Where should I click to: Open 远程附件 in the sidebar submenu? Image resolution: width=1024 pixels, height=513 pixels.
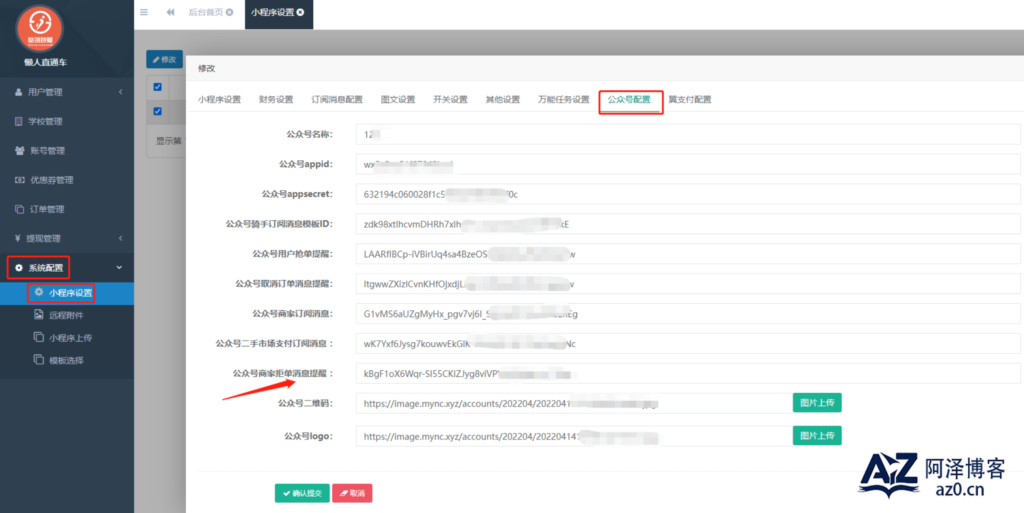point(67,315)
